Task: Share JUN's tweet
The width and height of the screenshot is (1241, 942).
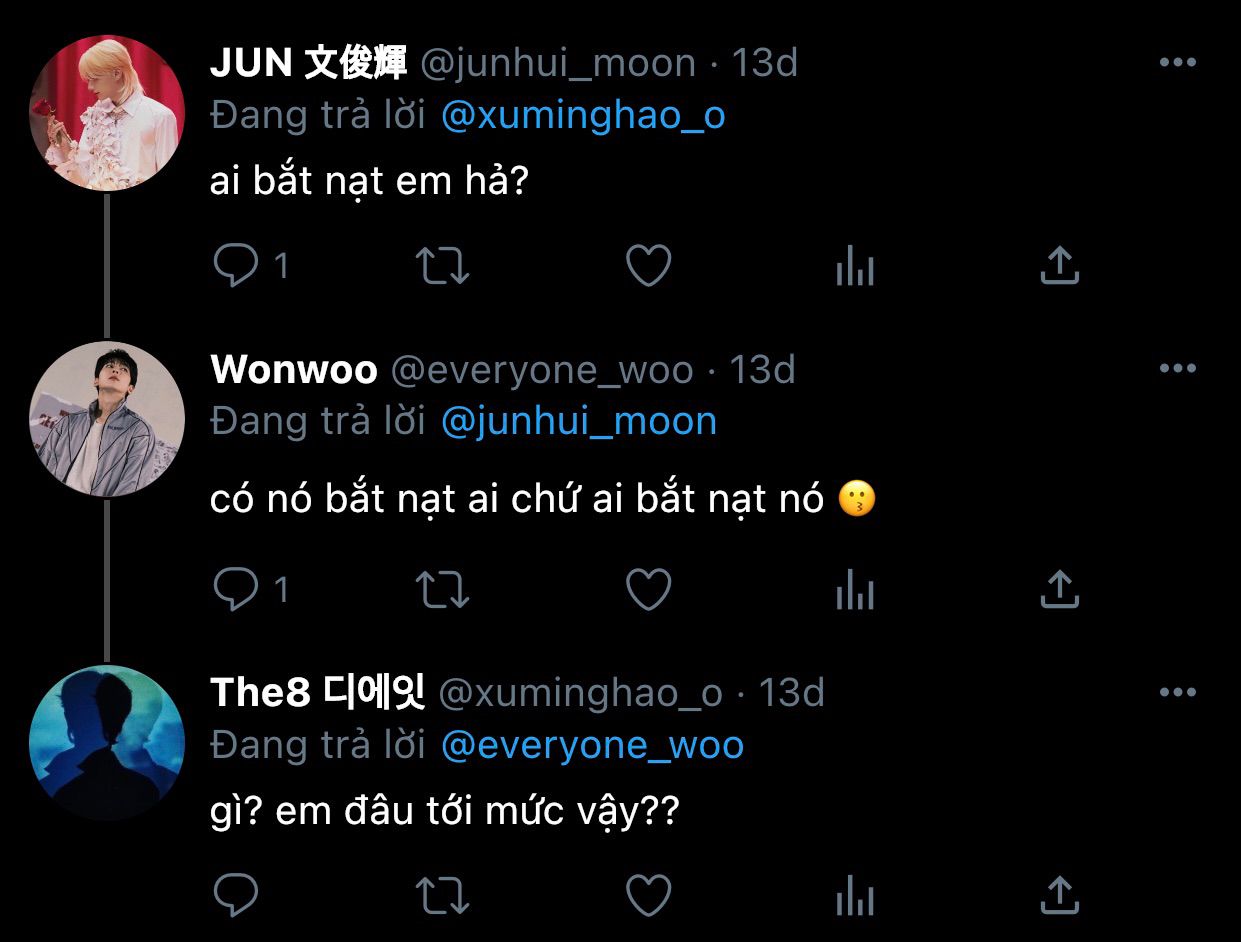Action: pyautogui.click(x=1059, y=265)
